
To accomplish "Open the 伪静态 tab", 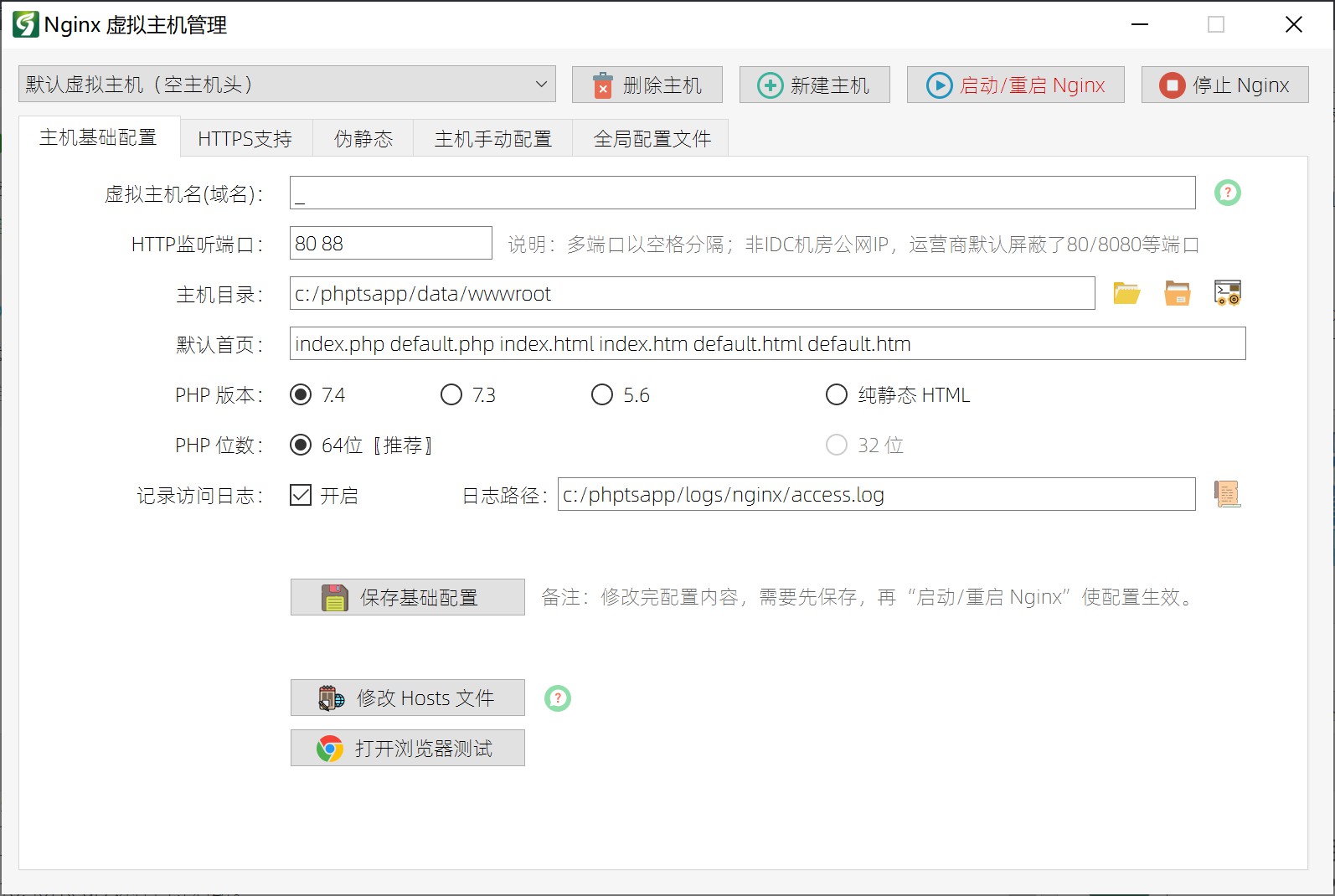I will click(363, 139).
